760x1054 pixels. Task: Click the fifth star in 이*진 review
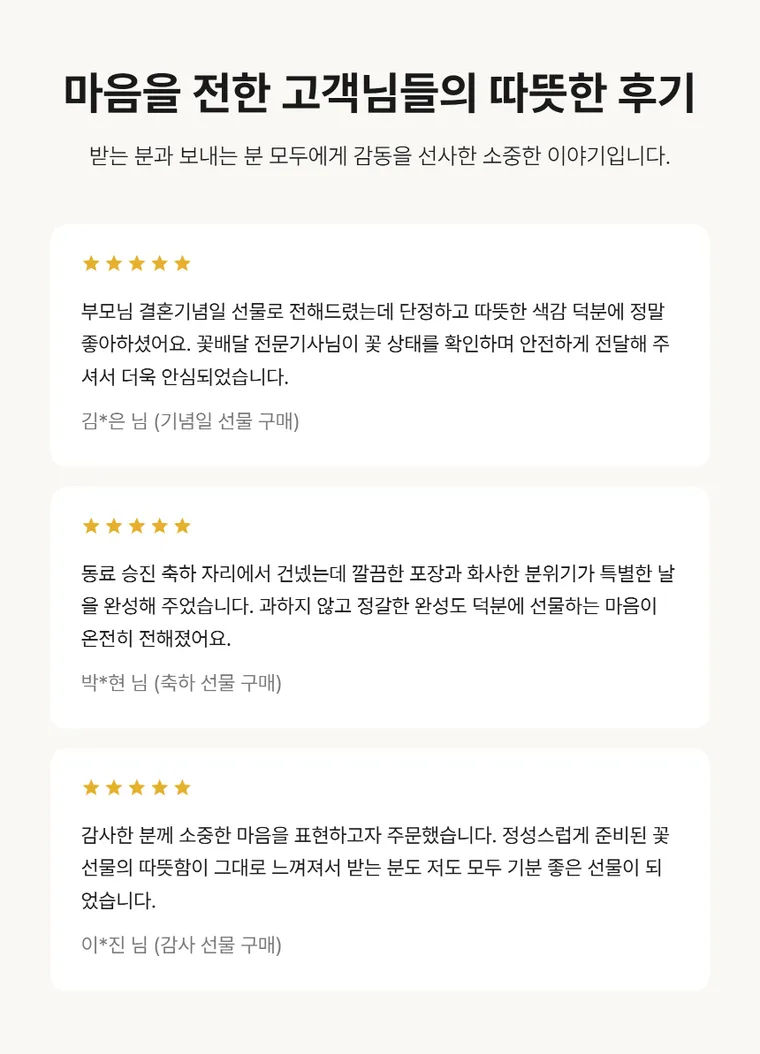point(182,788)
